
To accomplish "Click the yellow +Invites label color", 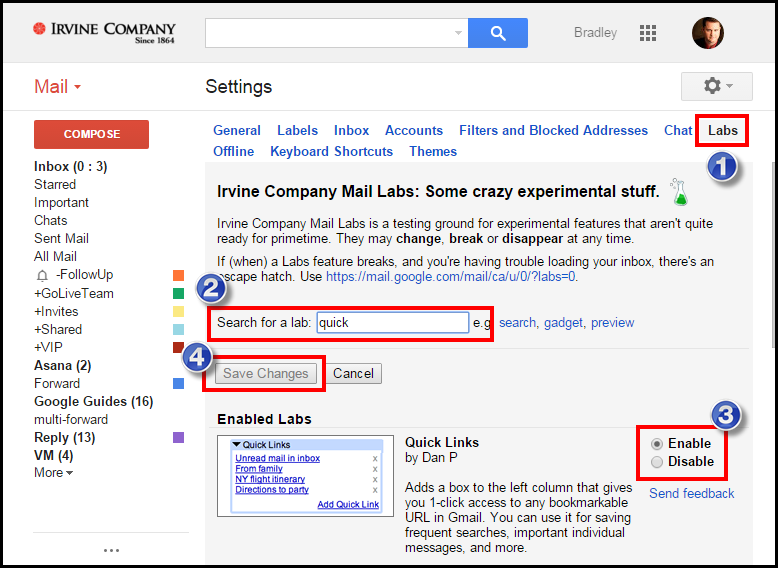I will pyautogui.click(x=179, y=312).
